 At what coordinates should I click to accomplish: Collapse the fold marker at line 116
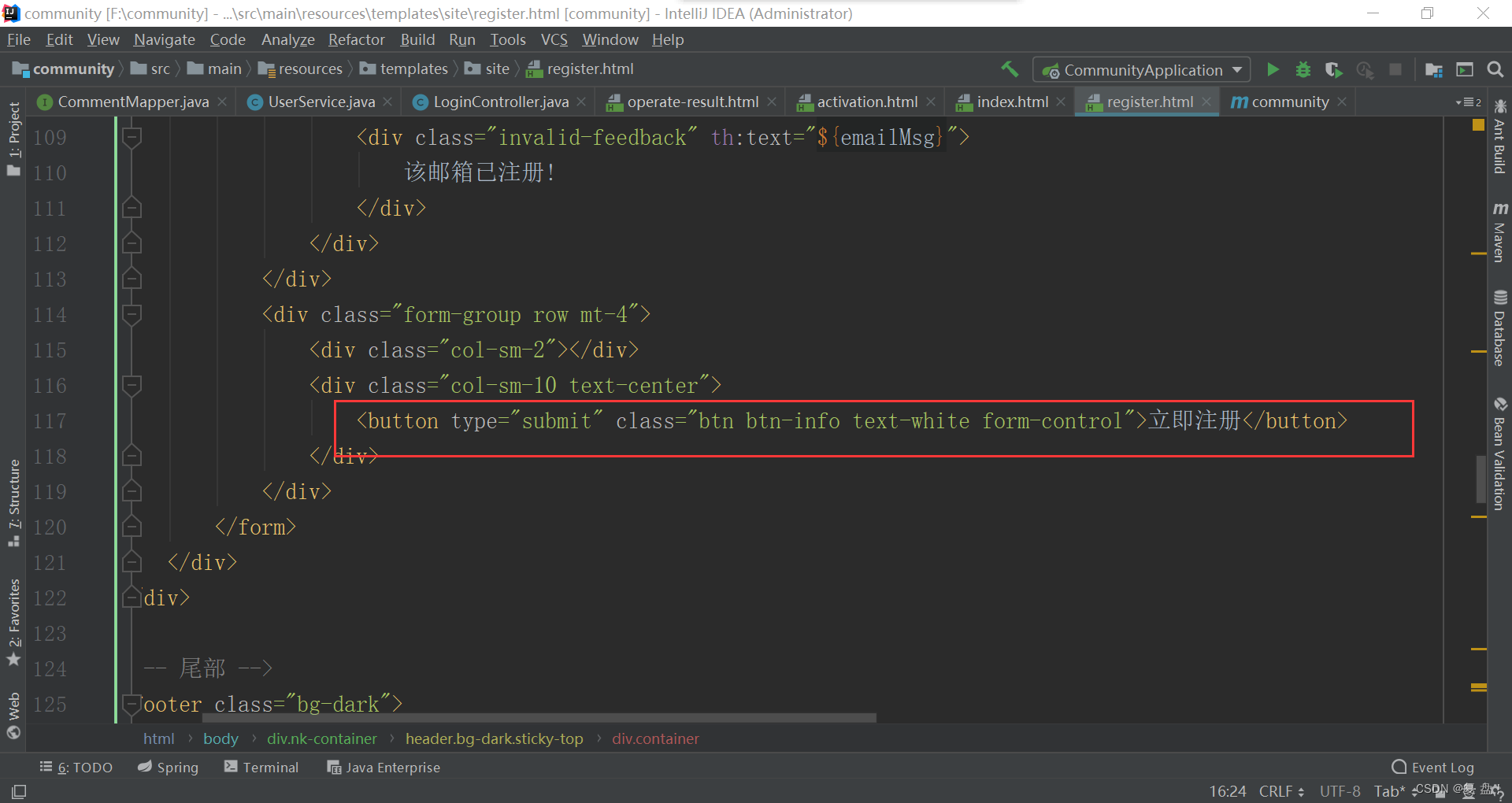click(132, 386)
